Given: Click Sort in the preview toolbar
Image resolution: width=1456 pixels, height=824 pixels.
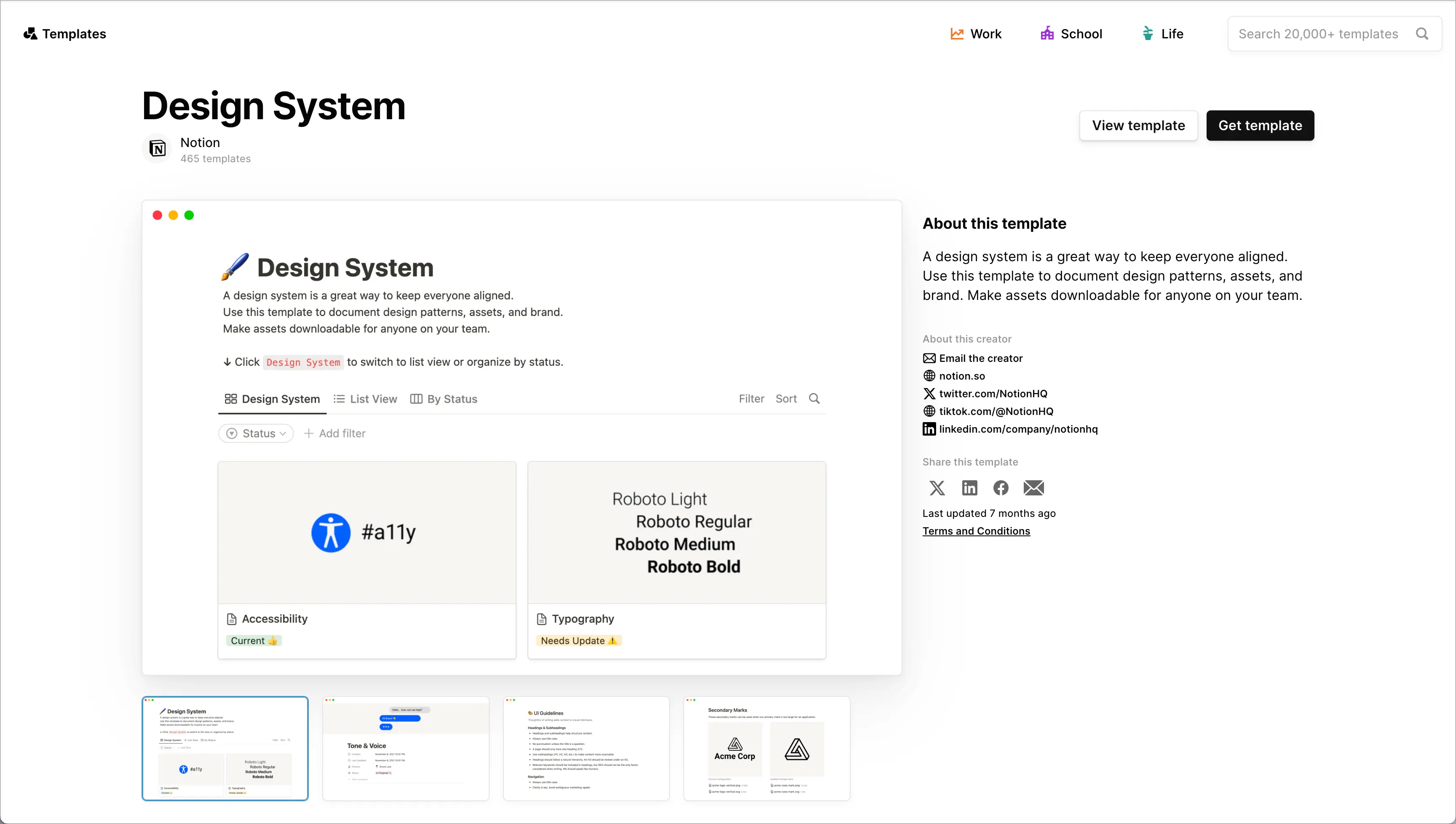Looking at the screenshot, I should pos(786,399).
